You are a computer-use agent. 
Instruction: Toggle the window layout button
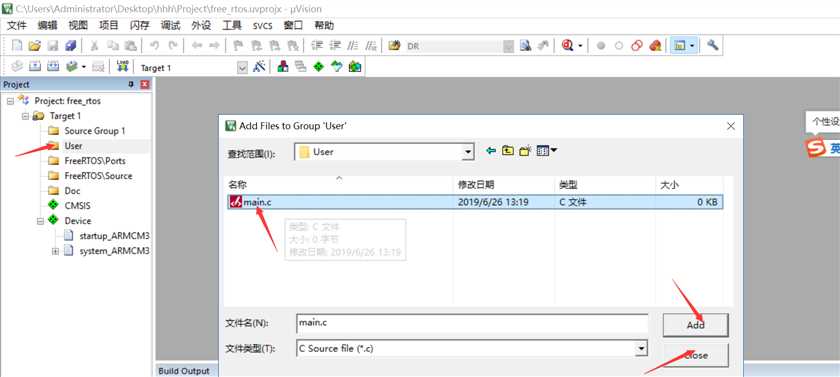click(679, 46)
